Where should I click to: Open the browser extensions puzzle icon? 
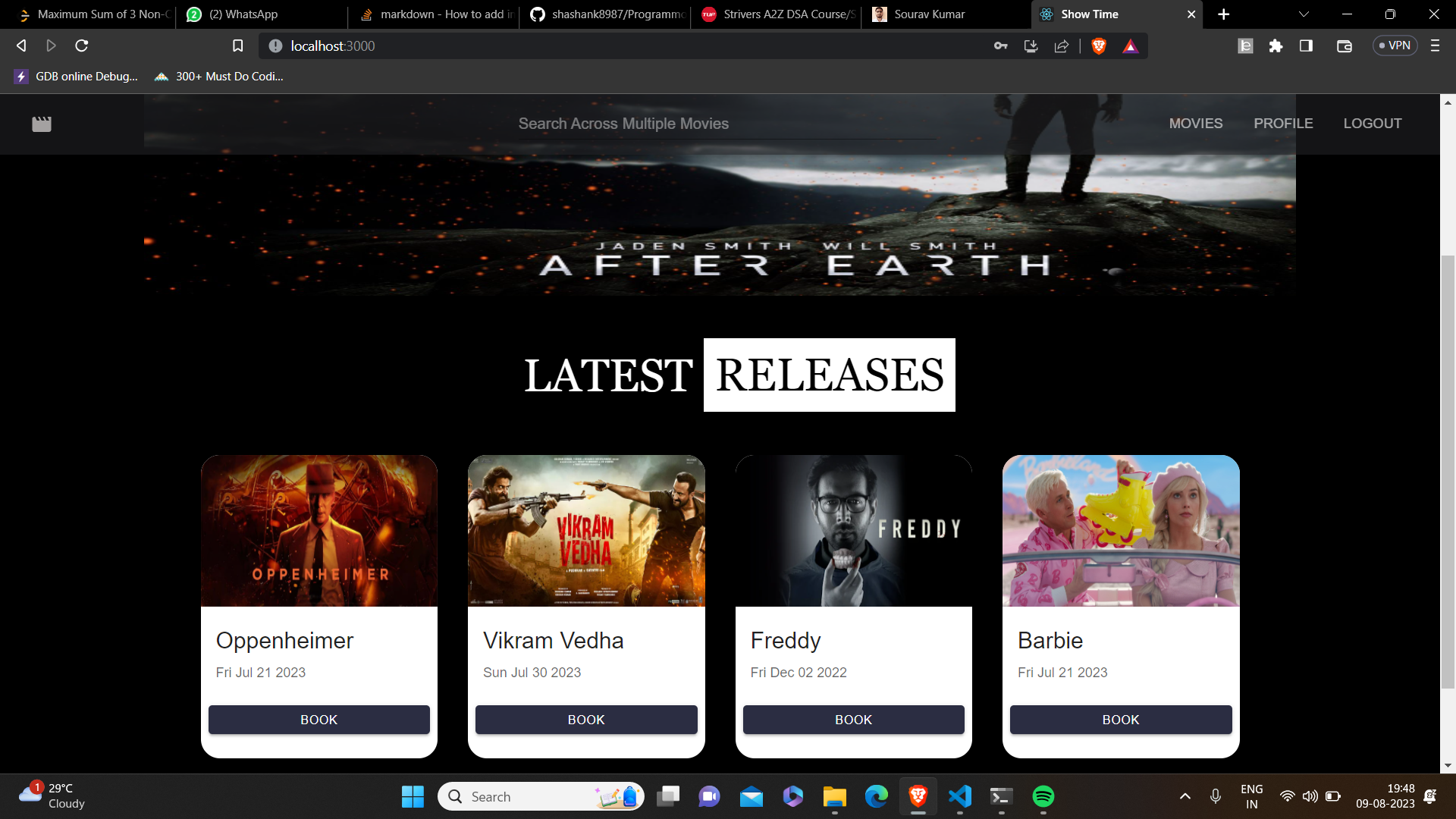click(x=1276, y=46)
